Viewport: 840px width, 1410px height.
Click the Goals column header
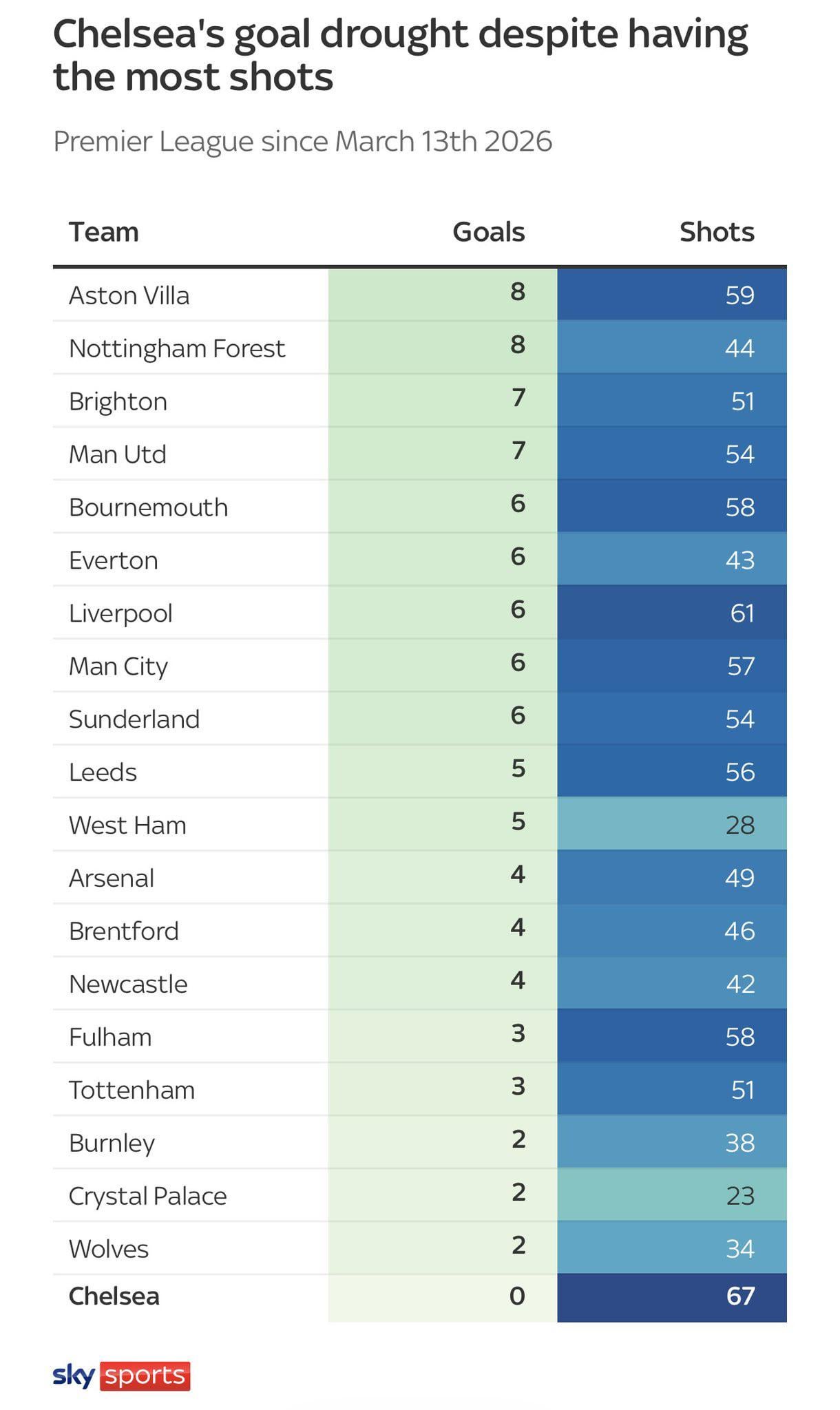(488, 232)
